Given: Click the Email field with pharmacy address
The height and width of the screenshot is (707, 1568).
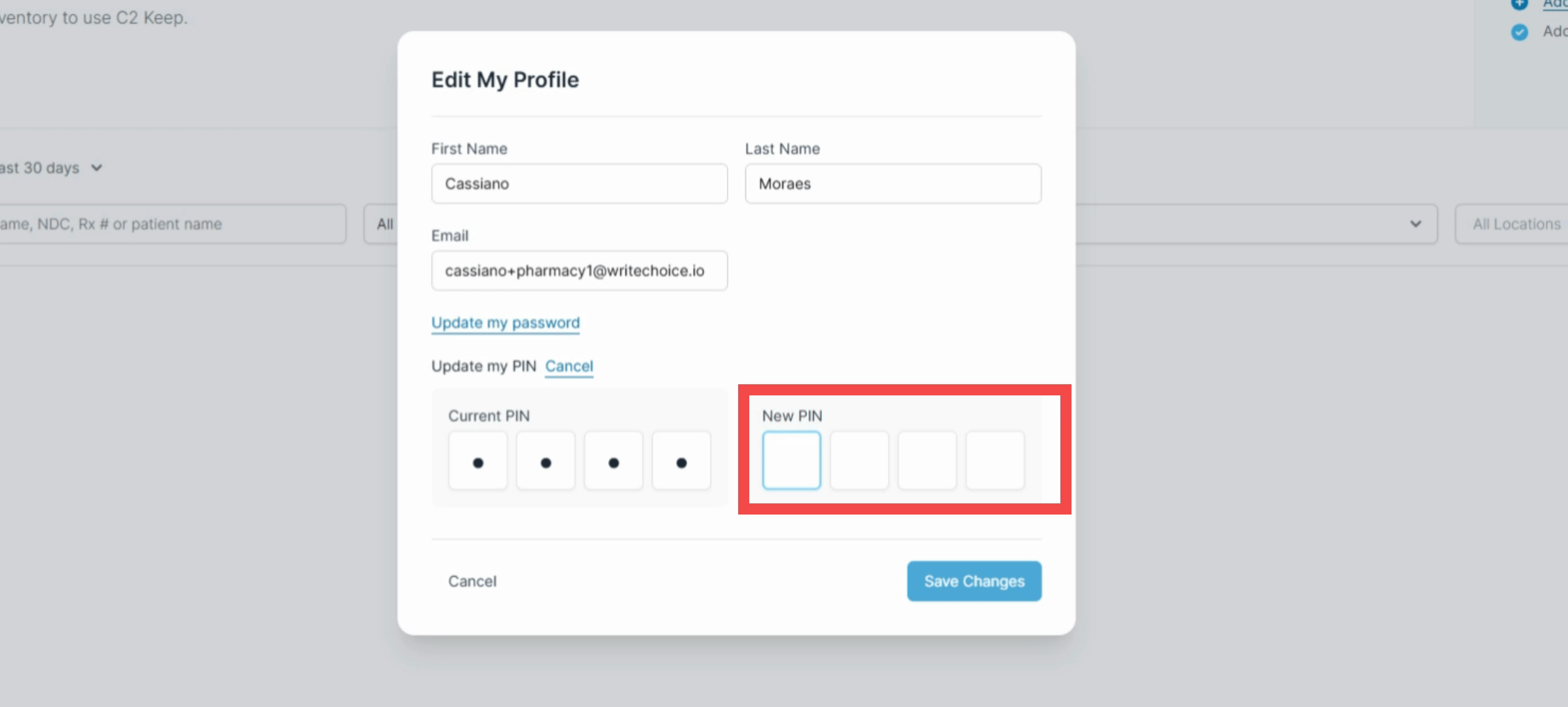Looking at the screenshot, I should click(x=579, y=270).
